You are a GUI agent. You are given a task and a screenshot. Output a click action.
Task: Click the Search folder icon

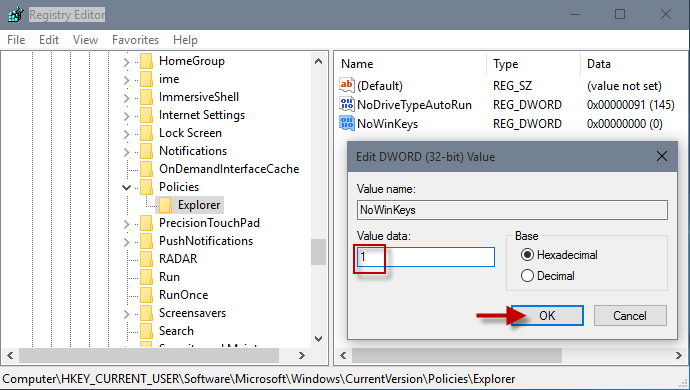[x=146, y=331]
